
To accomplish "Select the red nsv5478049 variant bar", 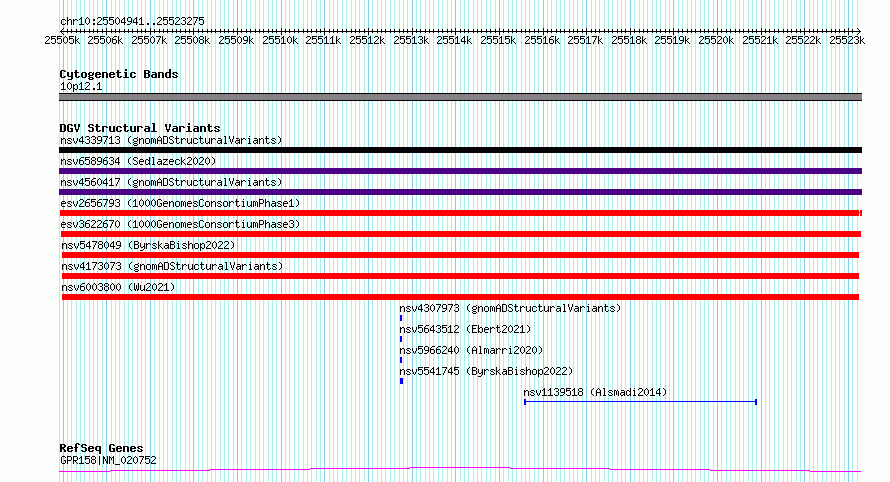I will point(460,255).
